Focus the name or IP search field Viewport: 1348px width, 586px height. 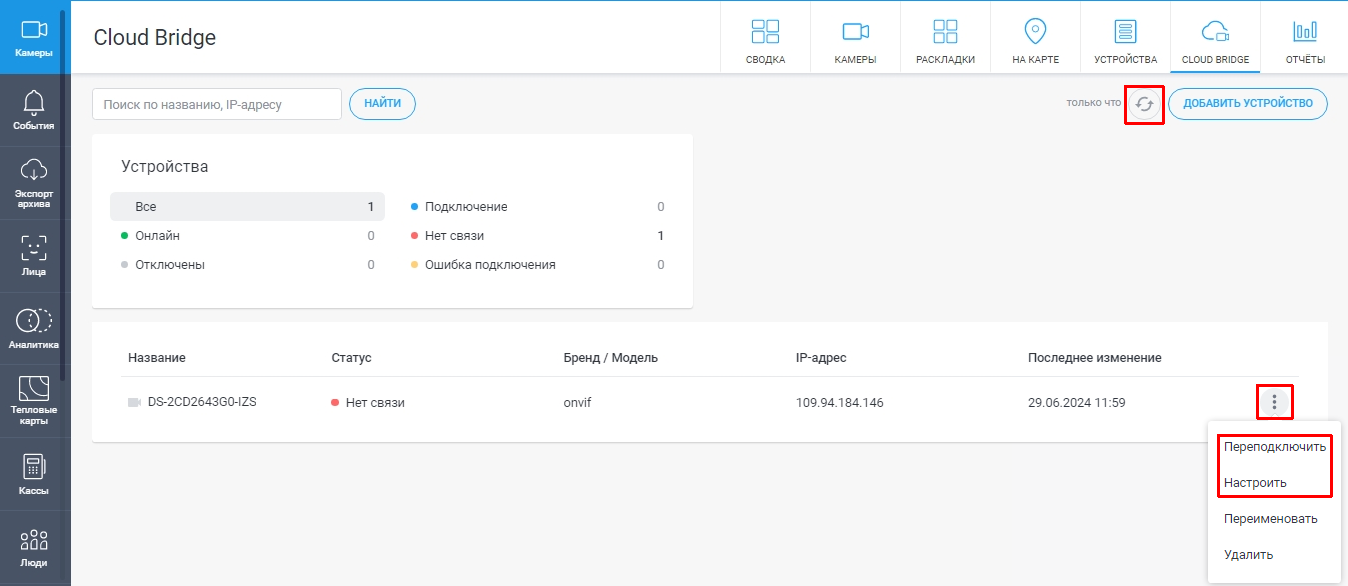(x=217, y=104)
